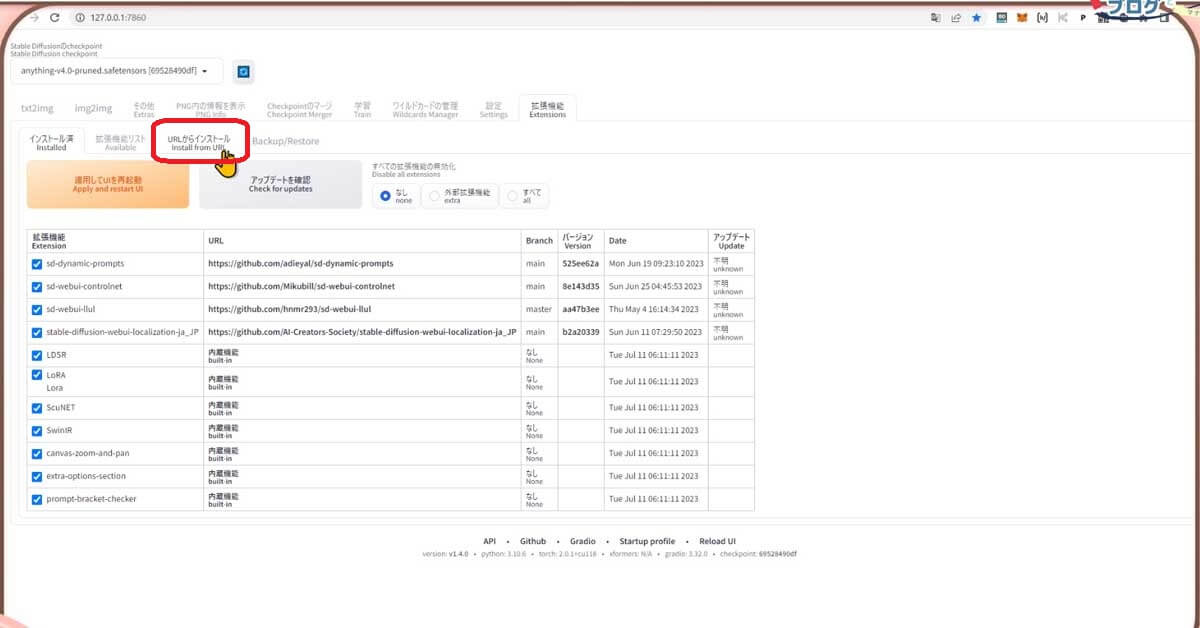
Task: Go to the Settings tab
Action: coord(493,109)
